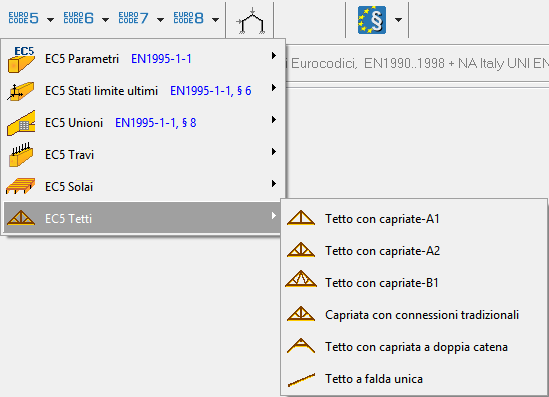Open the Eurocode 8 toolbar button
Viewport: 549px width, 397px height.
[x=188, y=18]
